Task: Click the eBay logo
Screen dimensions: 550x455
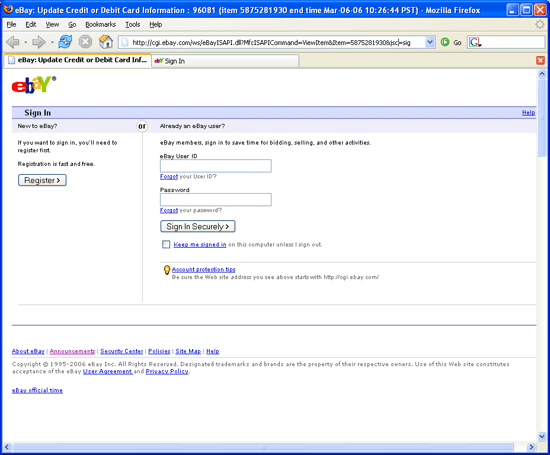Action: click(34, 85)
